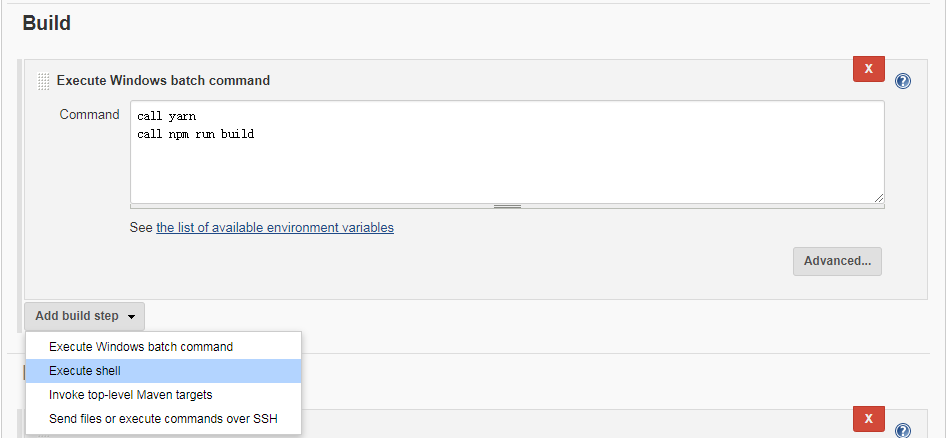Click the horizontal resize bar below Command box
947x438 pixels.
tap(507, 207)
